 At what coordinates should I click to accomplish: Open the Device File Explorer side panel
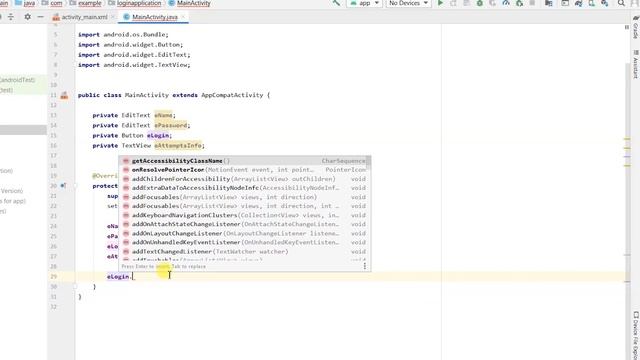pos(636,336)
